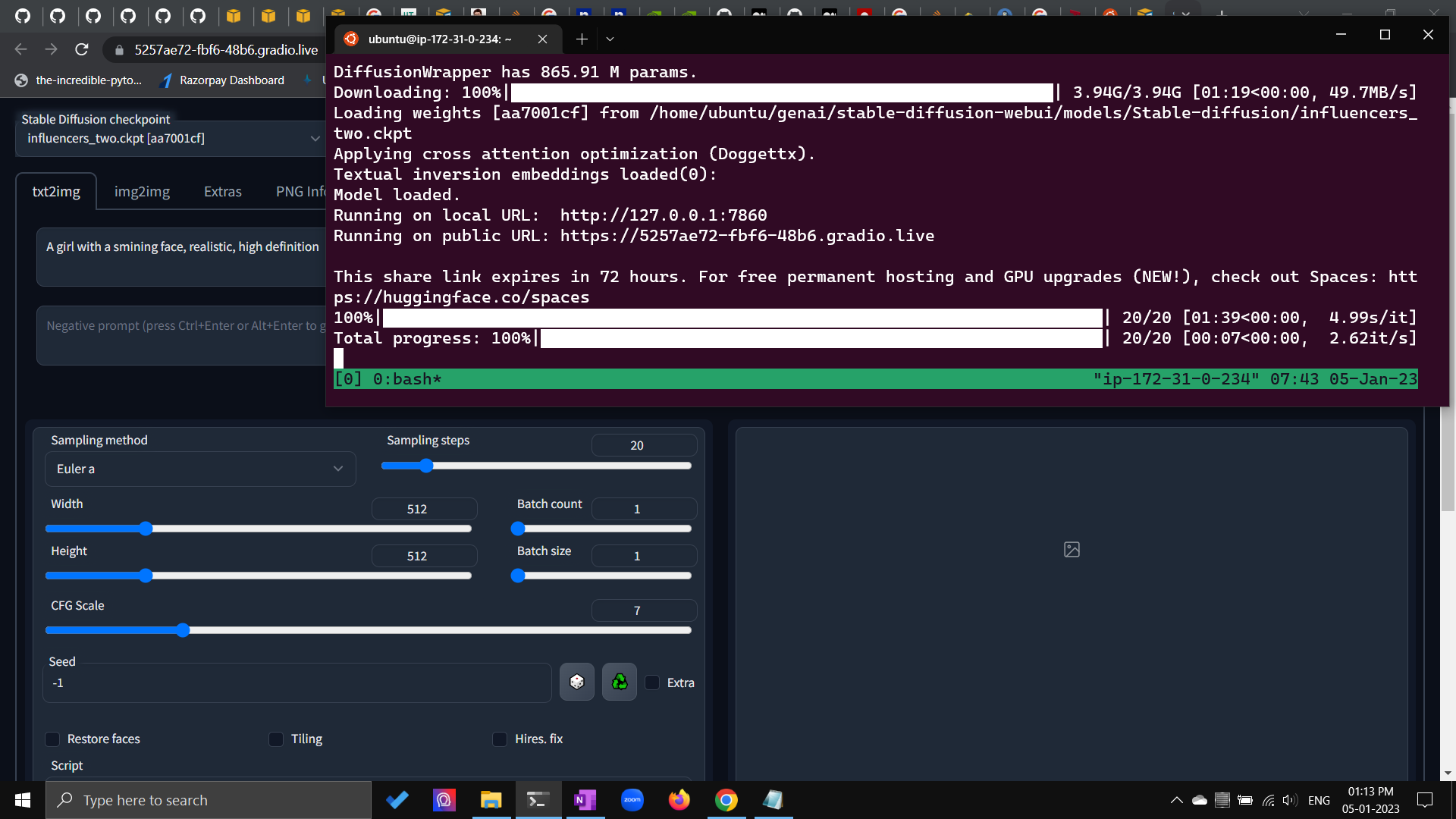Screen dimensions: 1456x819
Task: Click the image placeholder icon in output panel
Action: [1072, 549]
